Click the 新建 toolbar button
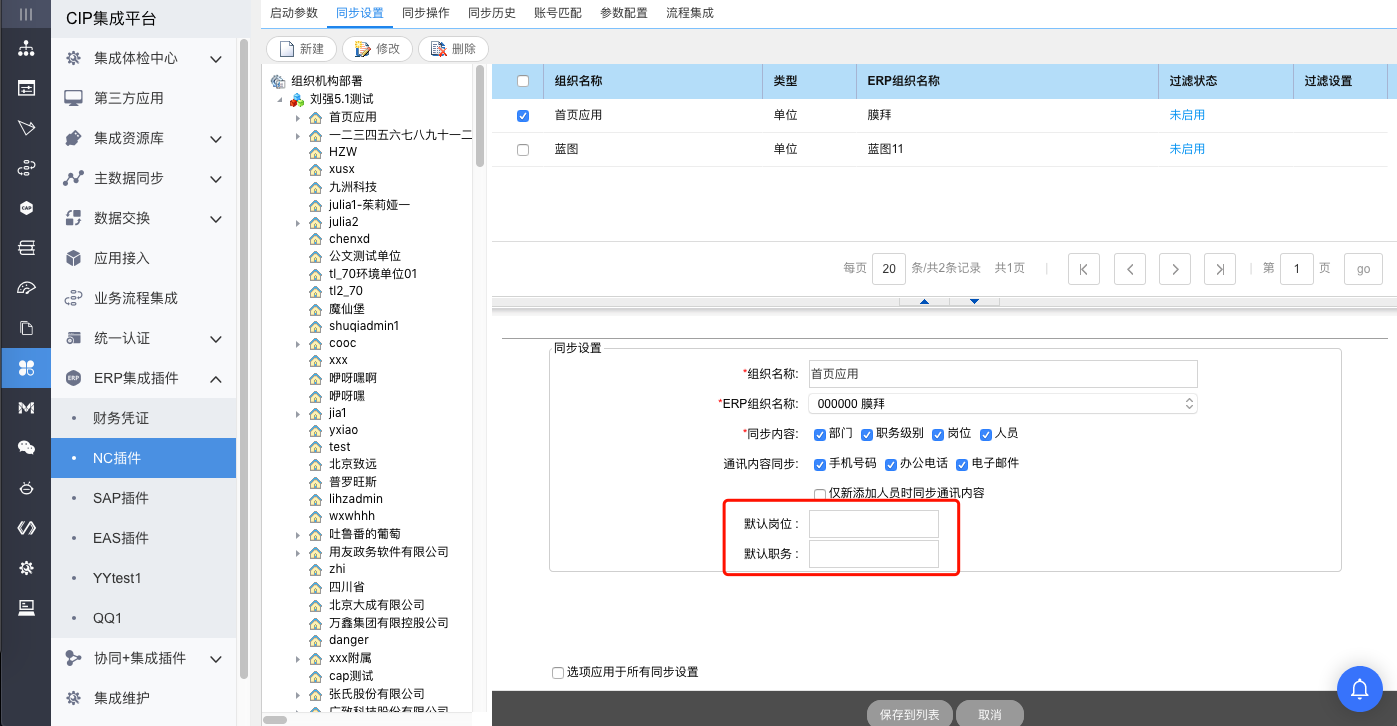Viewport: 1397px width, 726px height. (301, 49)
